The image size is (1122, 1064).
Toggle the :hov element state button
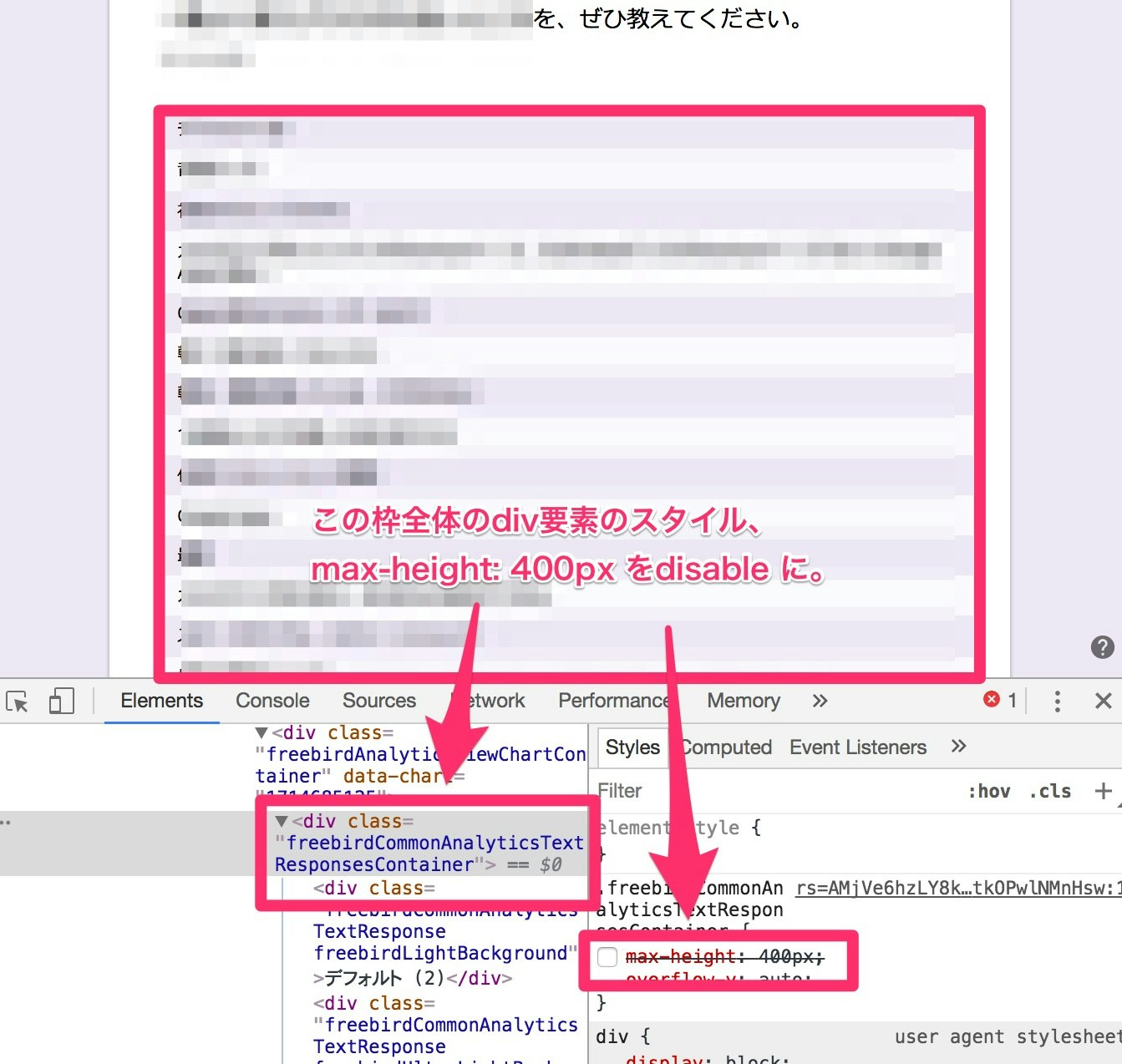click(x=989, y=791)
